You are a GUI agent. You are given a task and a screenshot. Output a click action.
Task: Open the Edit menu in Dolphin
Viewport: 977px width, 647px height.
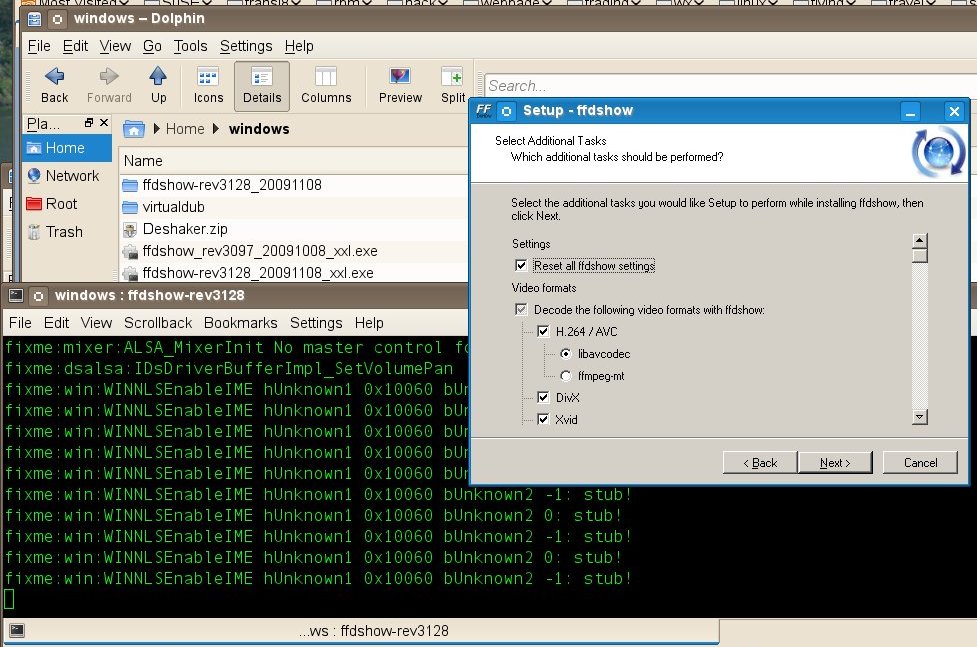coord(75,46)
